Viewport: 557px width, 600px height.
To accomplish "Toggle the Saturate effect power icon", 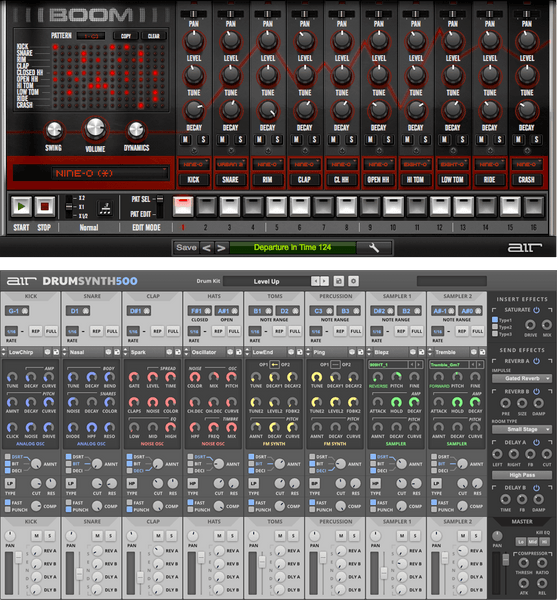I will [536, 310].
